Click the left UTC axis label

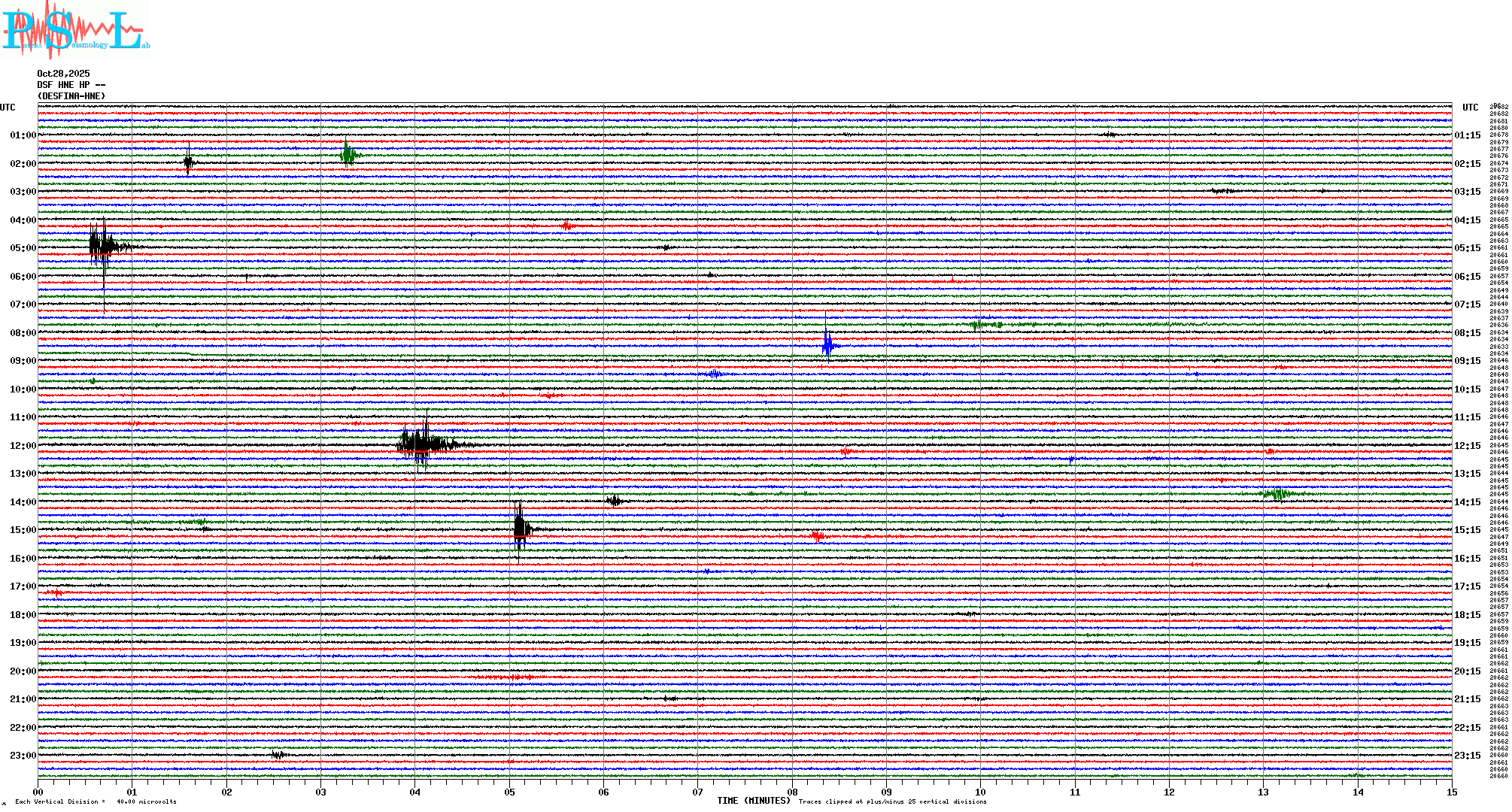(x=8, y=108)
